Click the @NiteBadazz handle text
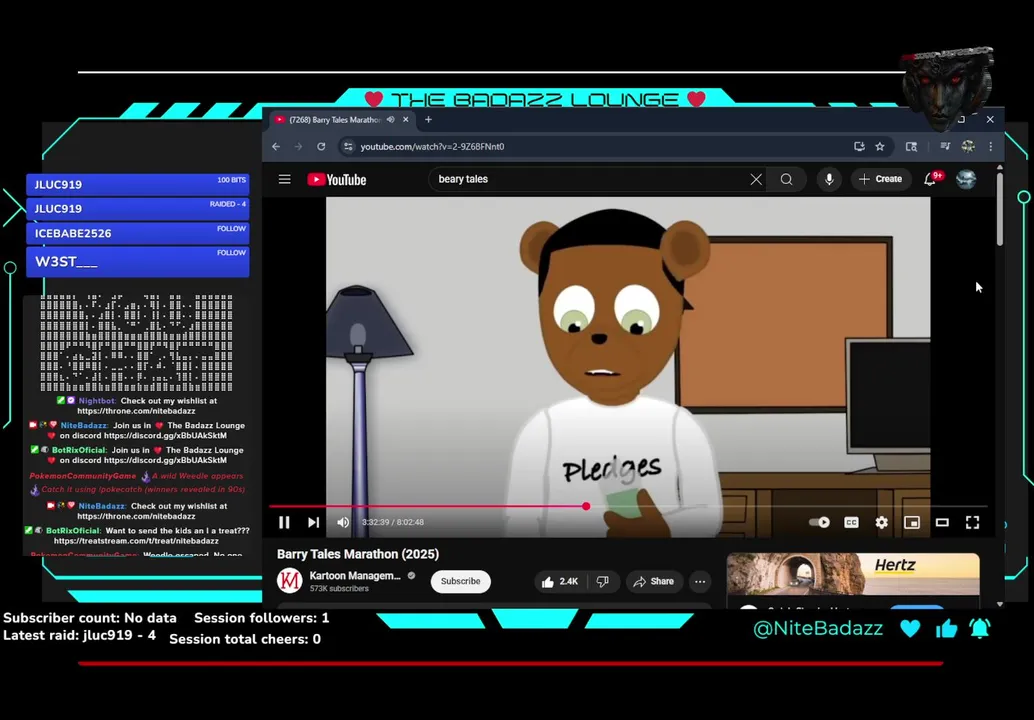This screenshot has width=1034, height=720. tap(818, 628)
